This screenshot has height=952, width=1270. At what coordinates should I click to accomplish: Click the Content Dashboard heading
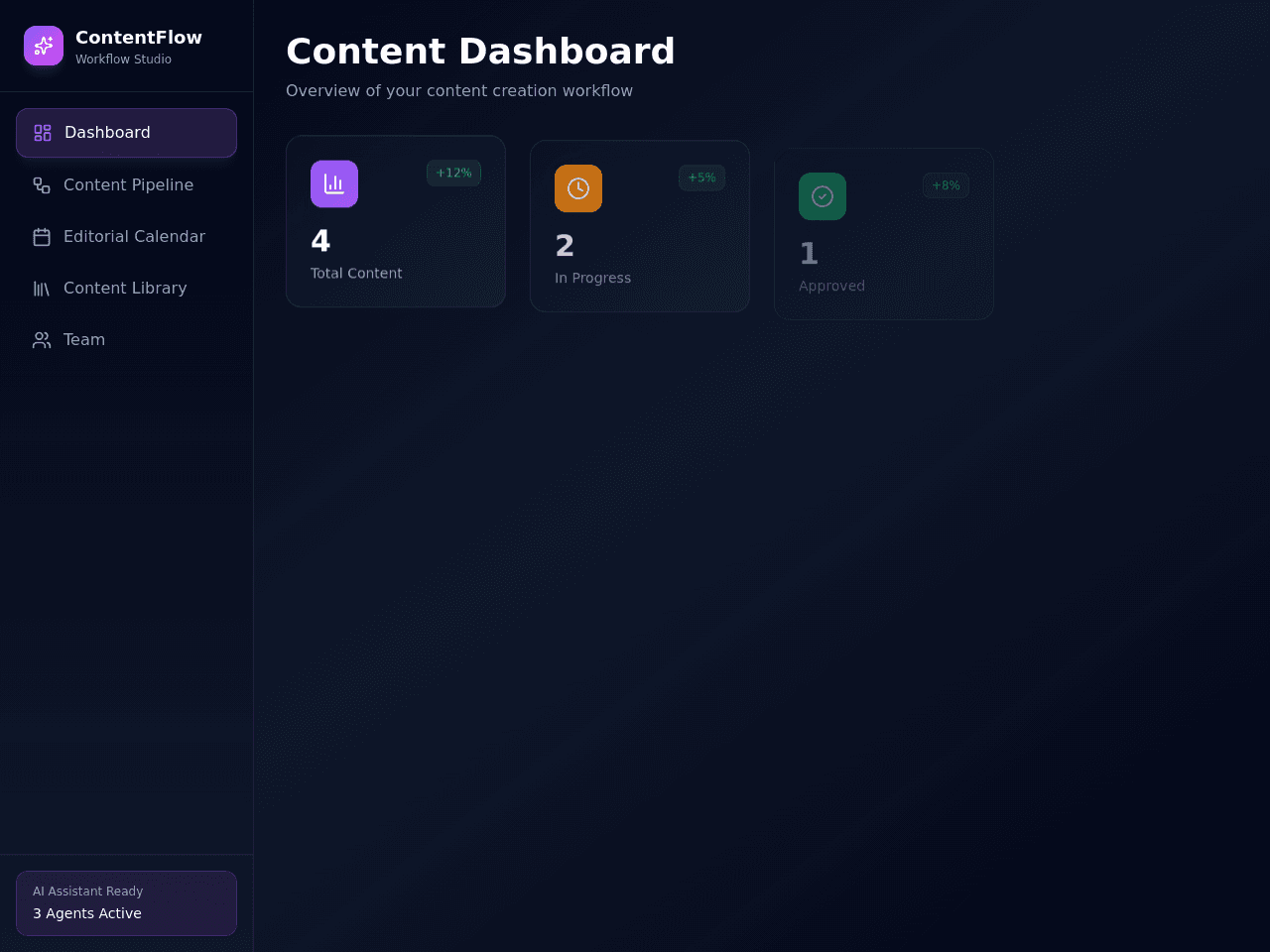(x=480, y=52)
